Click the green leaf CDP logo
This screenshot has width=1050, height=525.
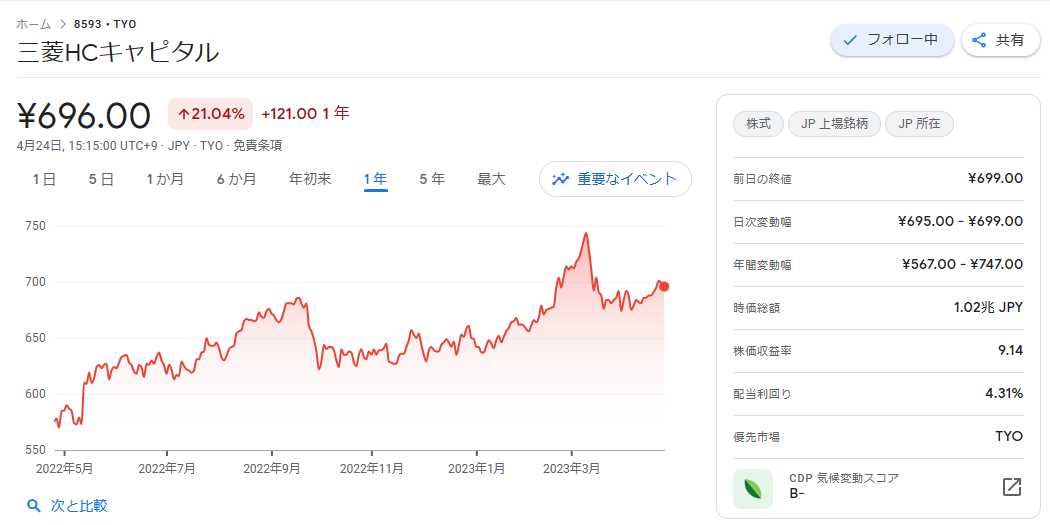point(753,488)
